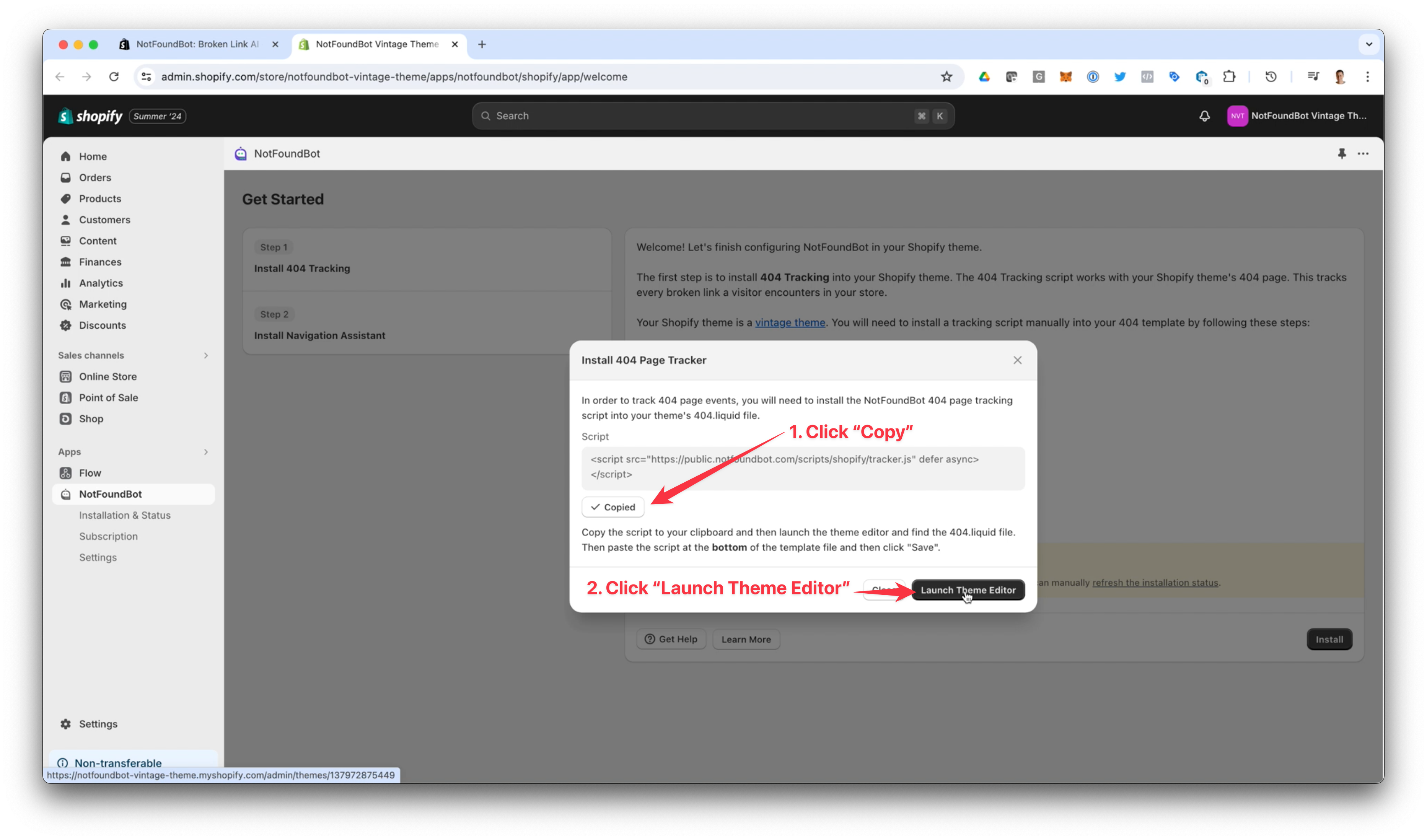The width and height of the screenshot is (1427, 840).
Task: Open Subscription under NotFoundBot
Action: 109,536
